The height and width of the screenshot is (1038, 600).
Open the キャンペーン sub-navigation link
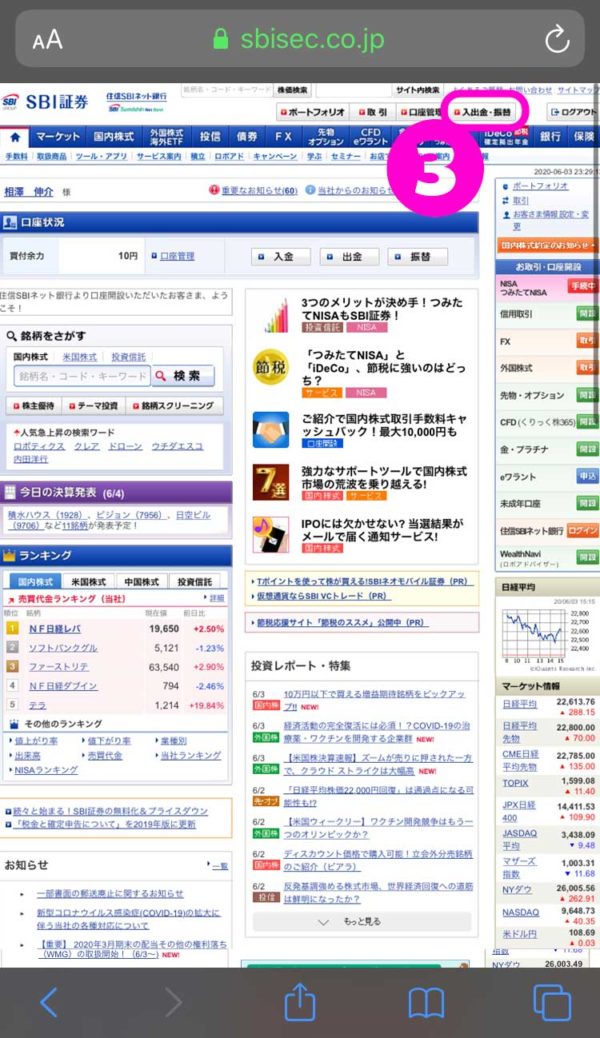pos(275,157)
